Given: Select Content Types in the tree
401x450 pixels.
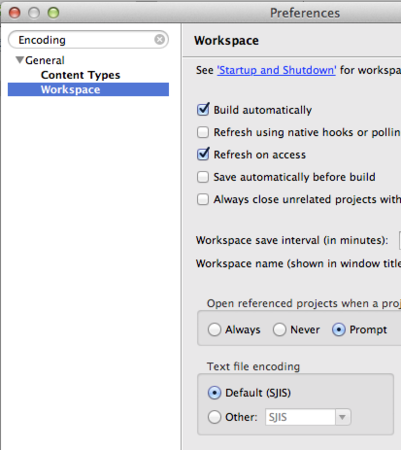Looking at the screenshot, I should 80,75.
